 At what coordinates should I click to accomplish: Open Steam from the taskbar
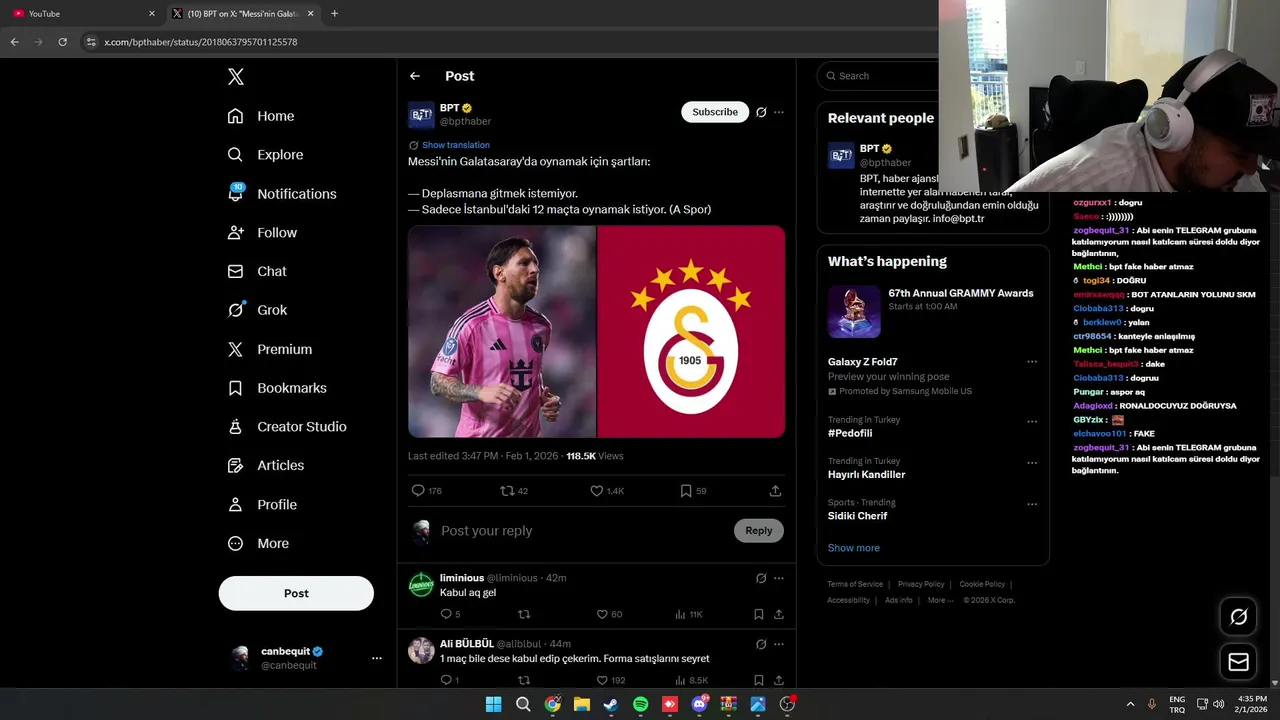point(611,704)
